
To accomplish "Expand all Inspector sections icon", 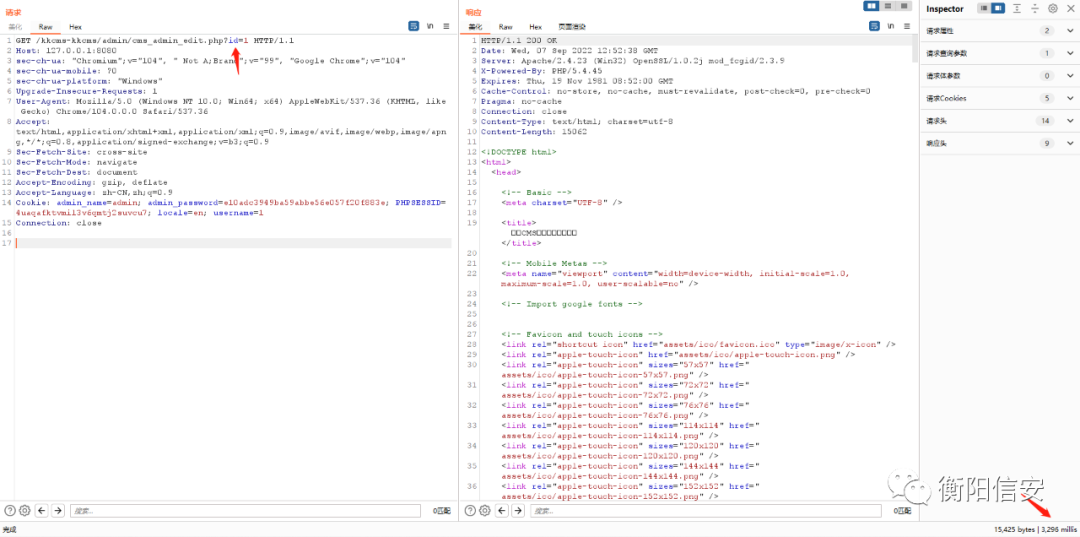I will [1017, 8].
